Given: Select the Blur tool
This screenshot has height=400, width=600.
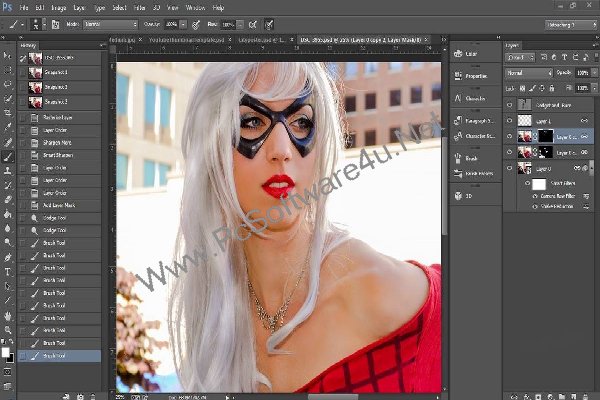Looking at the screenshot, I should 7,229.
